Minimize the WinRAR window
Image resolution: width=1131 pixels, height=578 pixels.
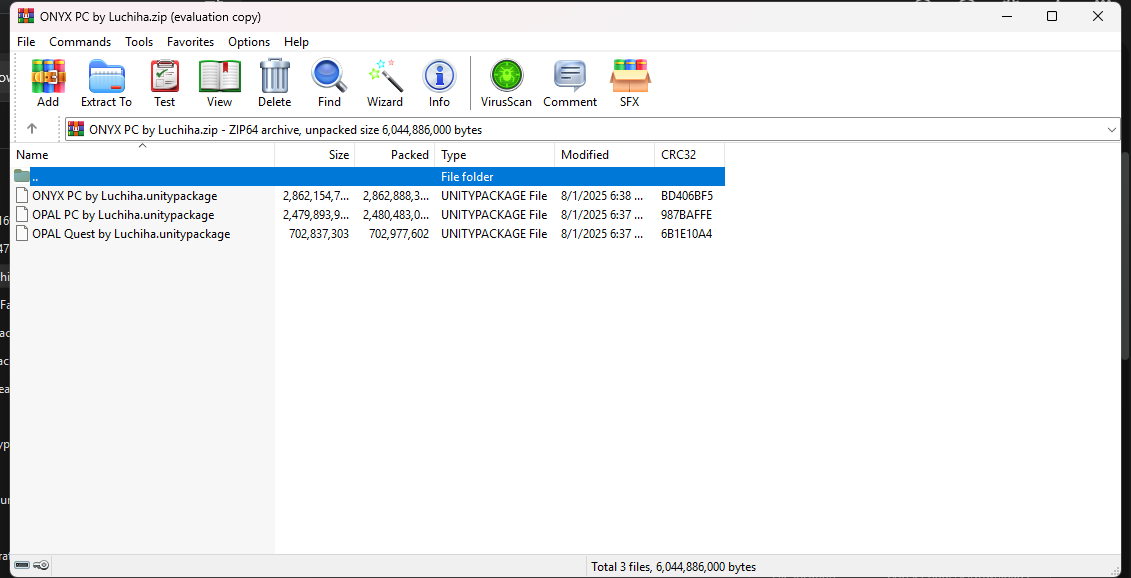[1006, 16]
